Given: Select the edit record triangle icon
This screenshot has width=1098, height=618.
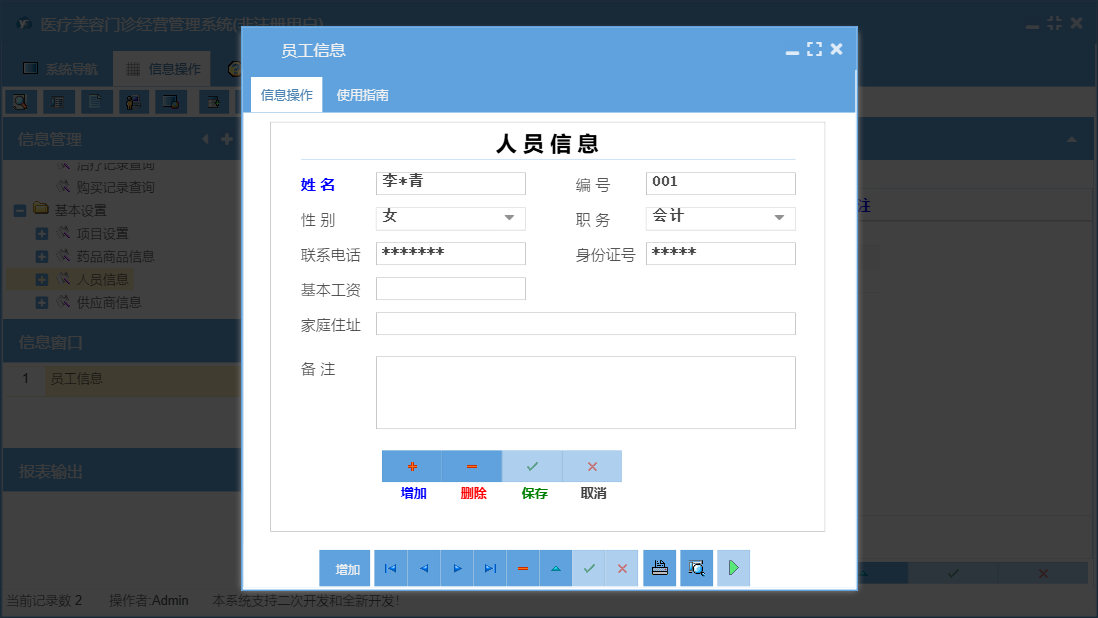Looking at the screenshot, I should 556,567.
